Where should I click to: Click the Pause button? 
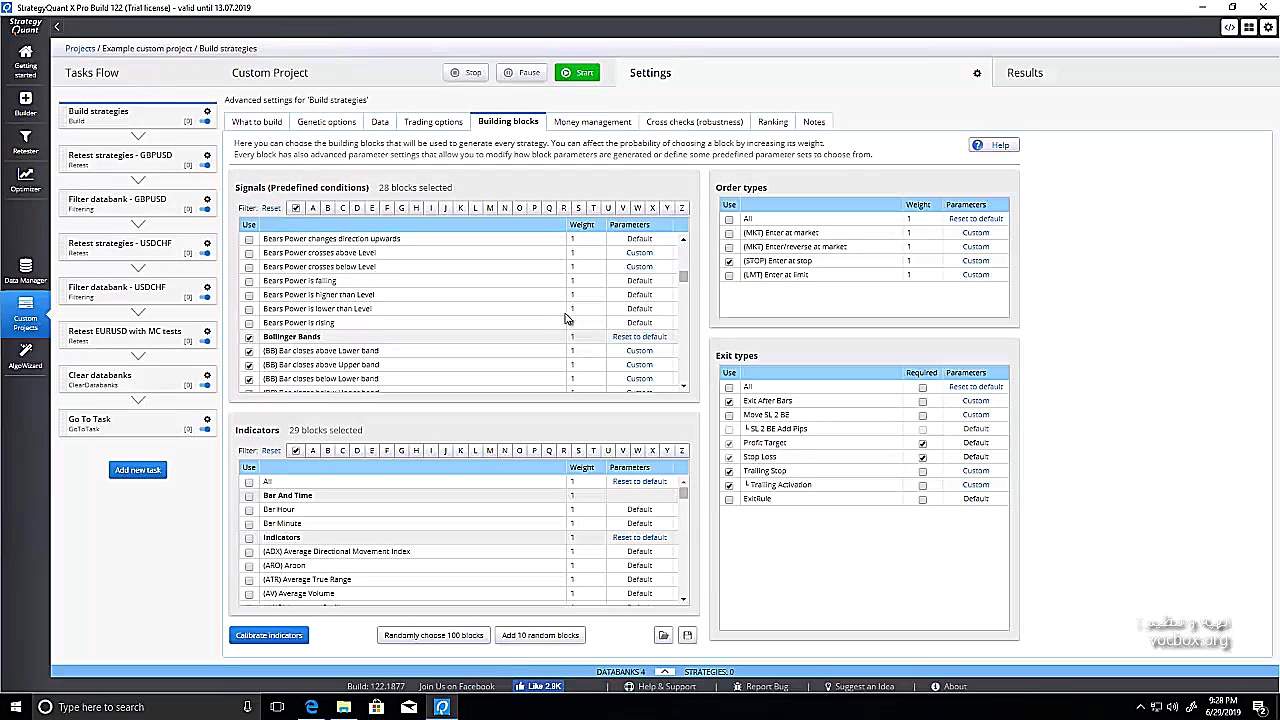tap(522, 73)
